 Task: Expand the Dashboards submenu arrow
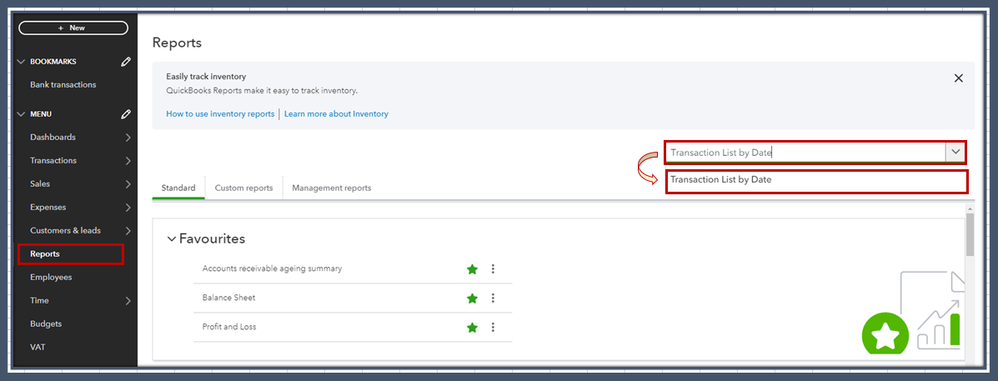point(128,137)
